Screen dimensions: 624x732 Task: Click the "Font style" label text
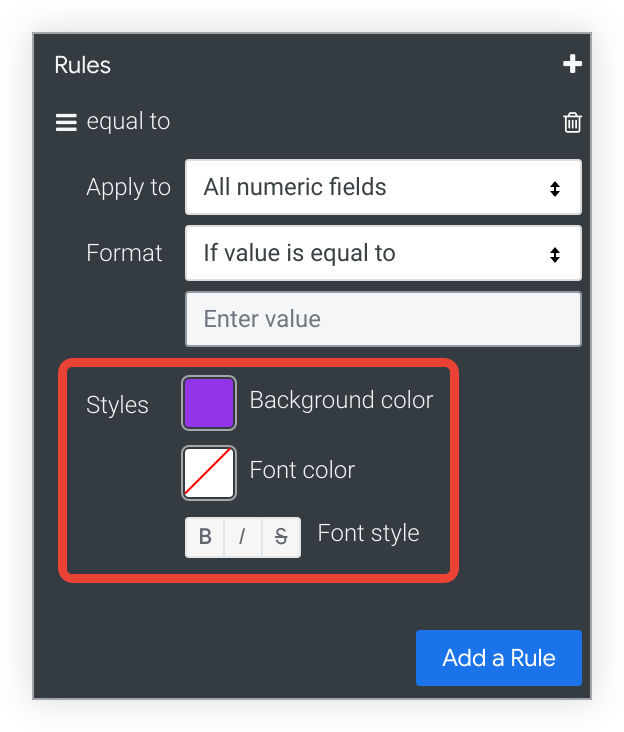click(x=368, y=534)
